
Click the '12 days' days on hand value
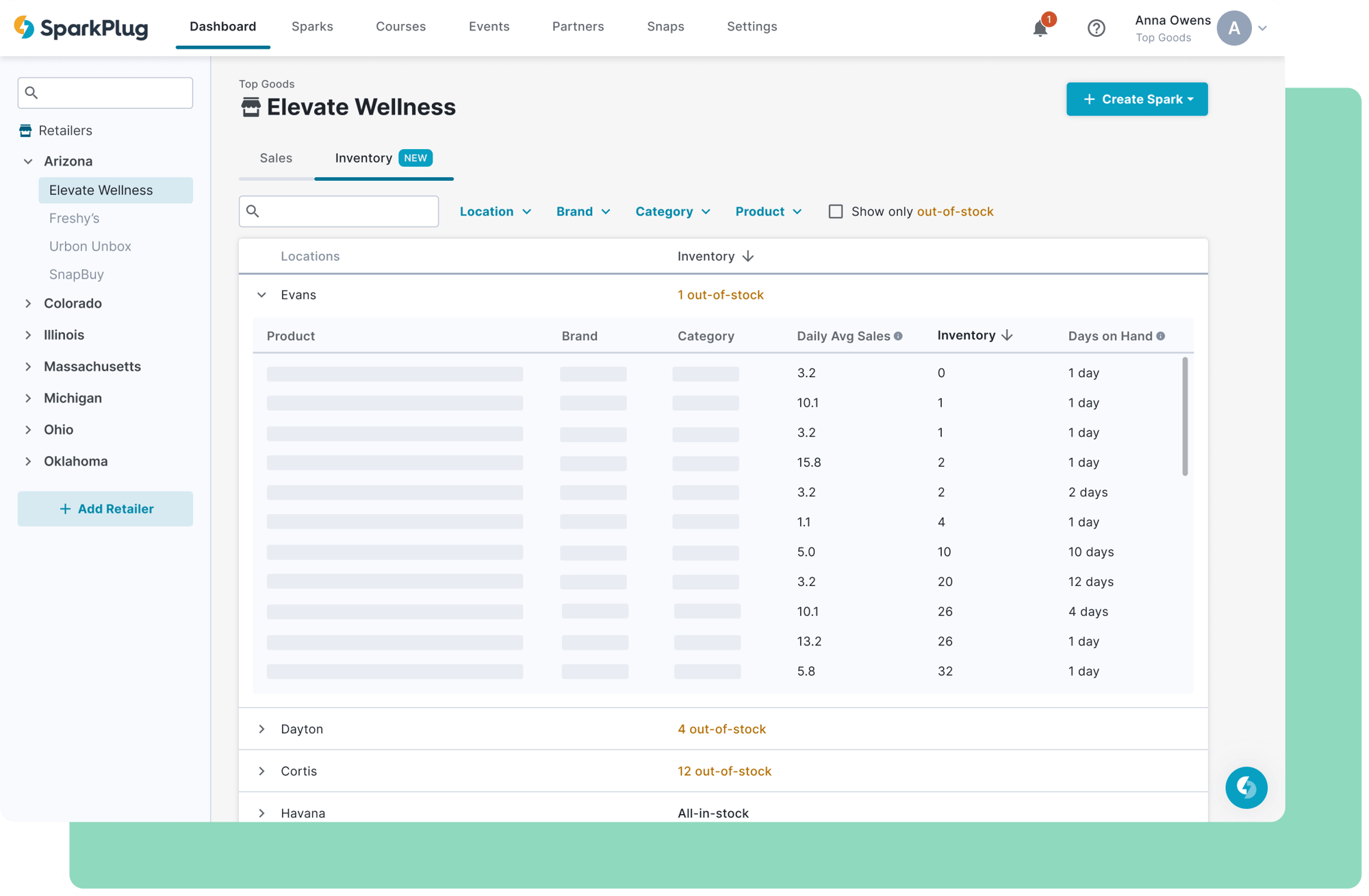click(1090, 582)
